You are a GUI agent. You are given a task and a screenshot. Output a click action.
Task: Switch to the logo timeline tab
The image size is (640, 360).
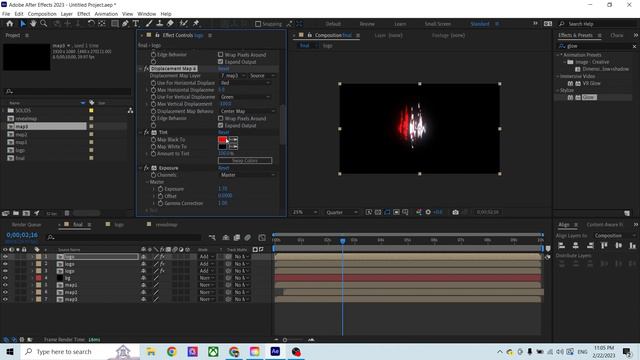tap(119, 224)
